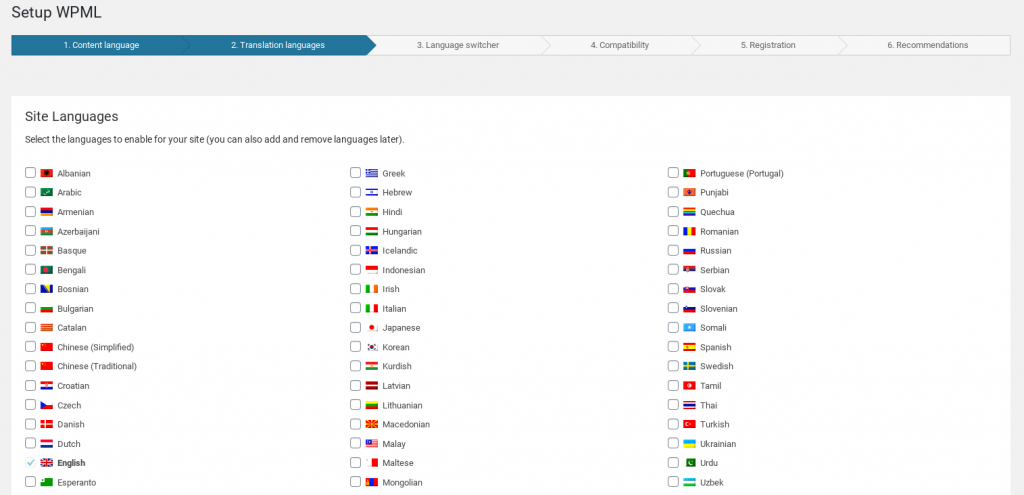This screenshot has height=495, width=1024.
Task: Click the Uzbek flag icon
Action: 689,483
